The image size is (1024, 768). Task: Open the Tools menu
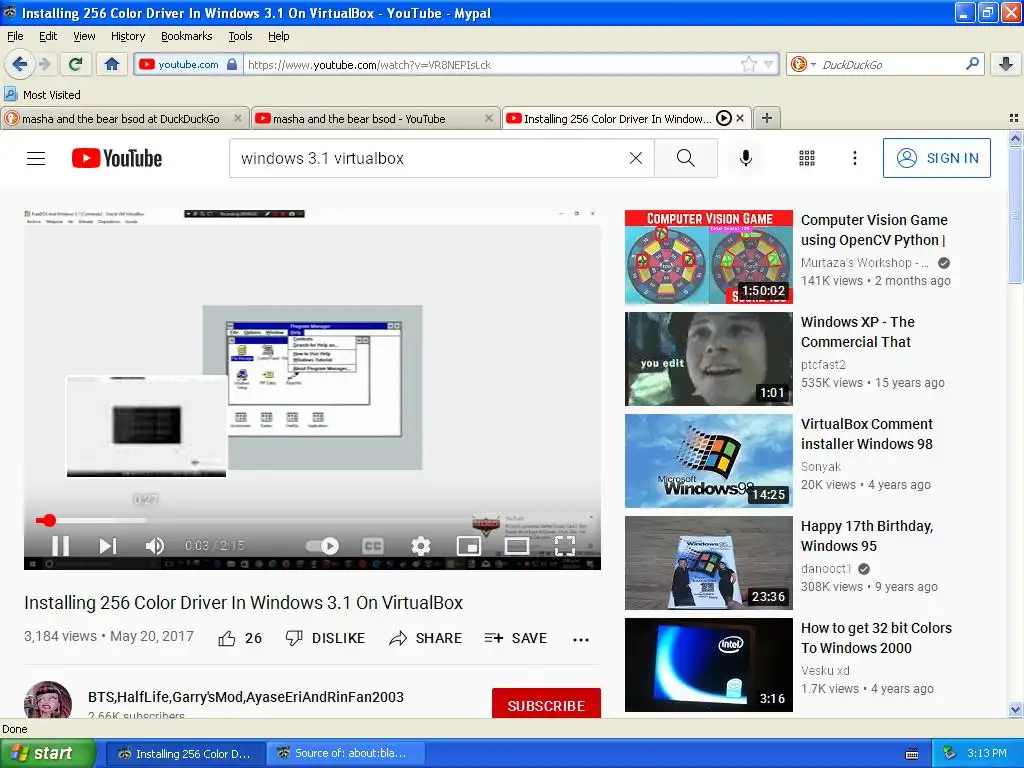click(240, 36)
